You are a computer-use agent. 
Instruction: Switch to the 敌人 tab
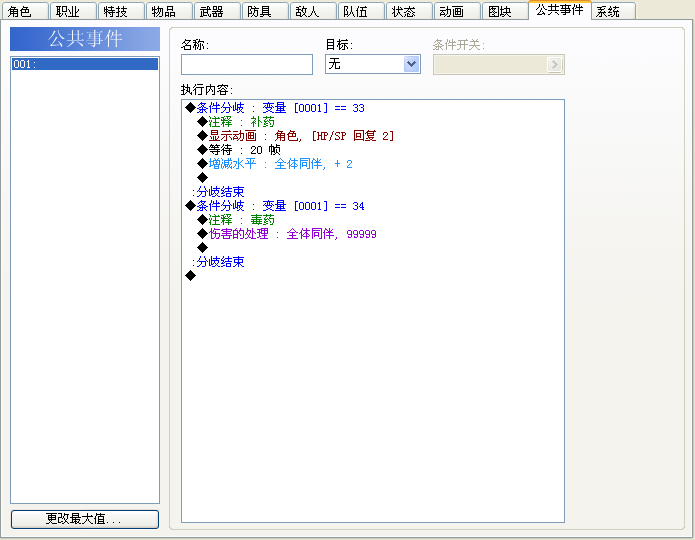pos(312,11)
